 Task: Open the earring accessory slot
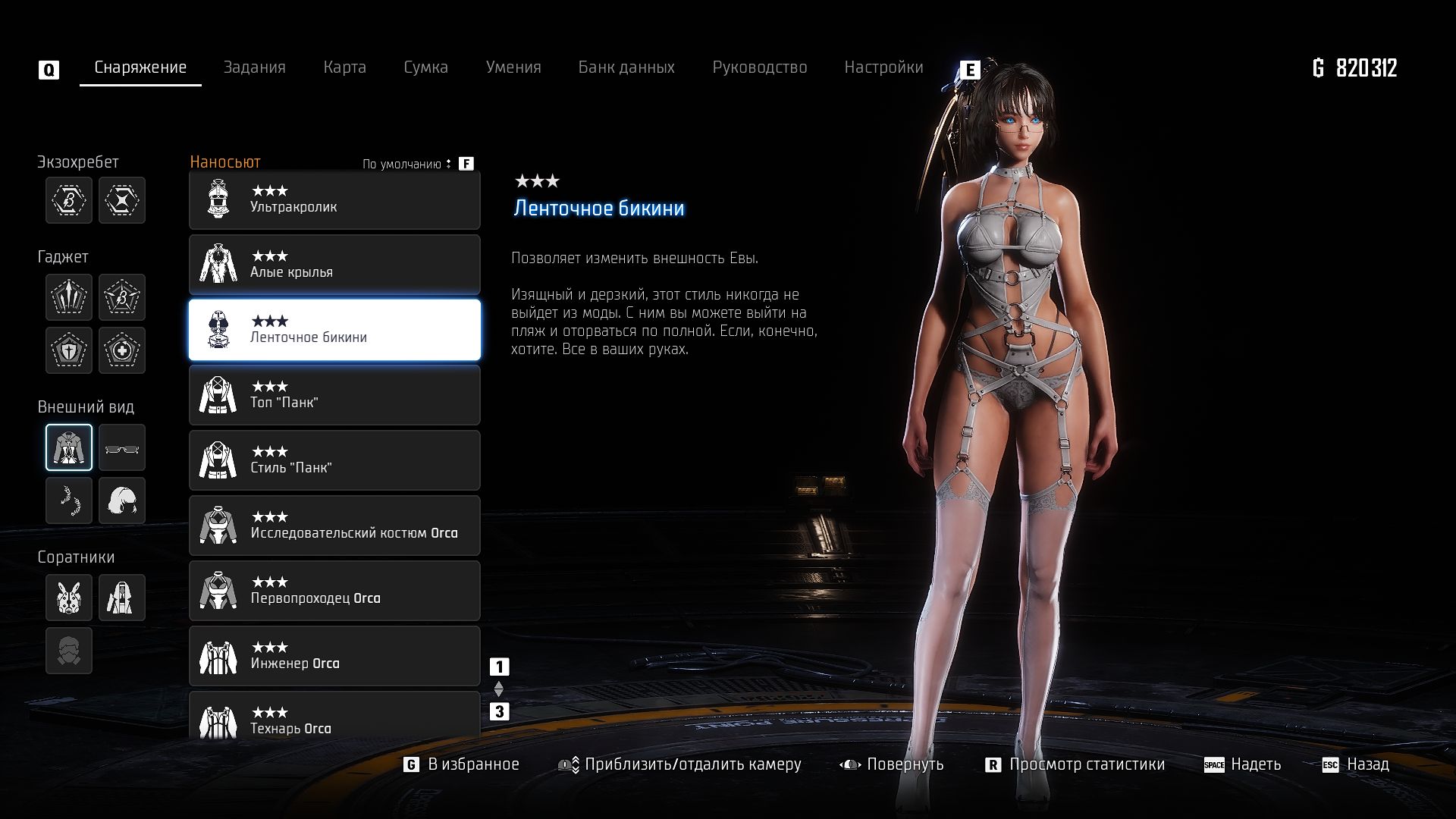coord(69,500)
